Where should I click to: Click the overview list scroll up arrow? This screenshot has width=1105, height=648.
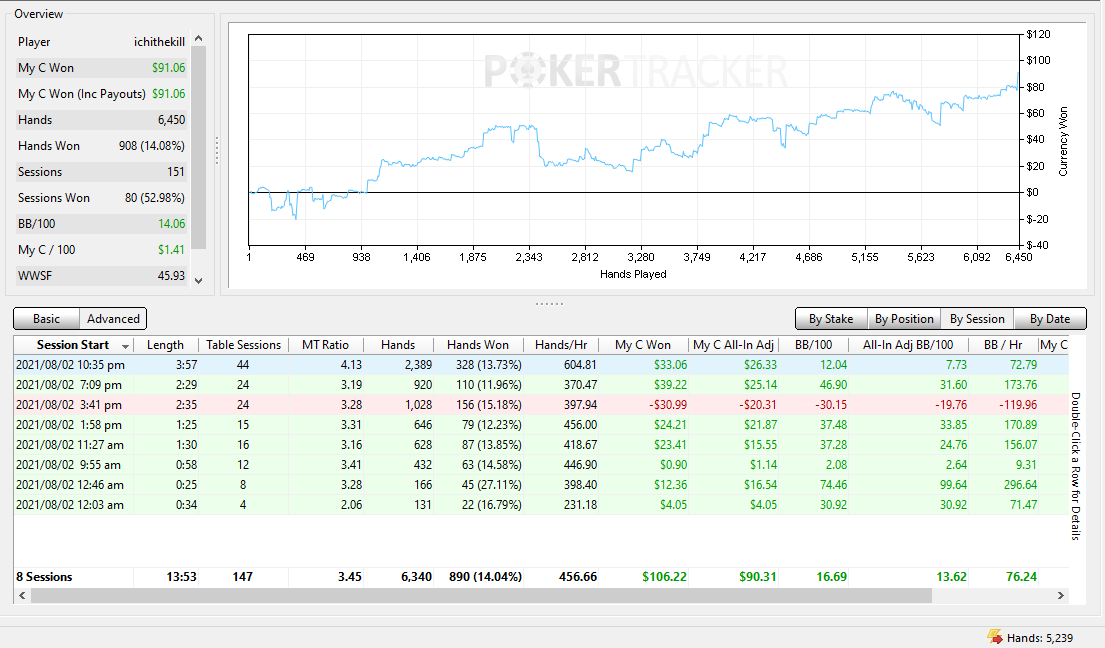click(x=199, y=39)
